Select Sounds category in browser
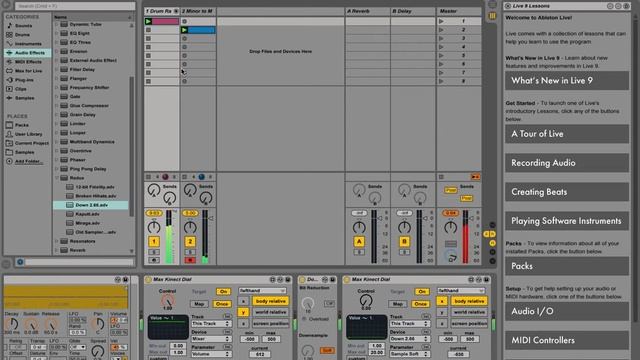The image size is (640, 360). pos(23,26)
